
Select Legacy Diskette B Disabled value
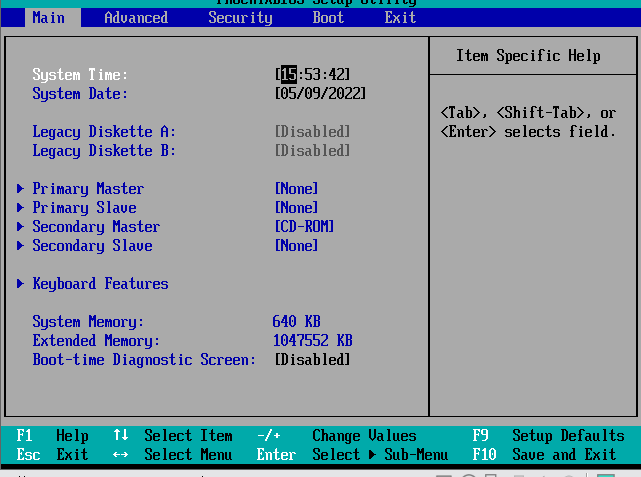coord(313,151)
